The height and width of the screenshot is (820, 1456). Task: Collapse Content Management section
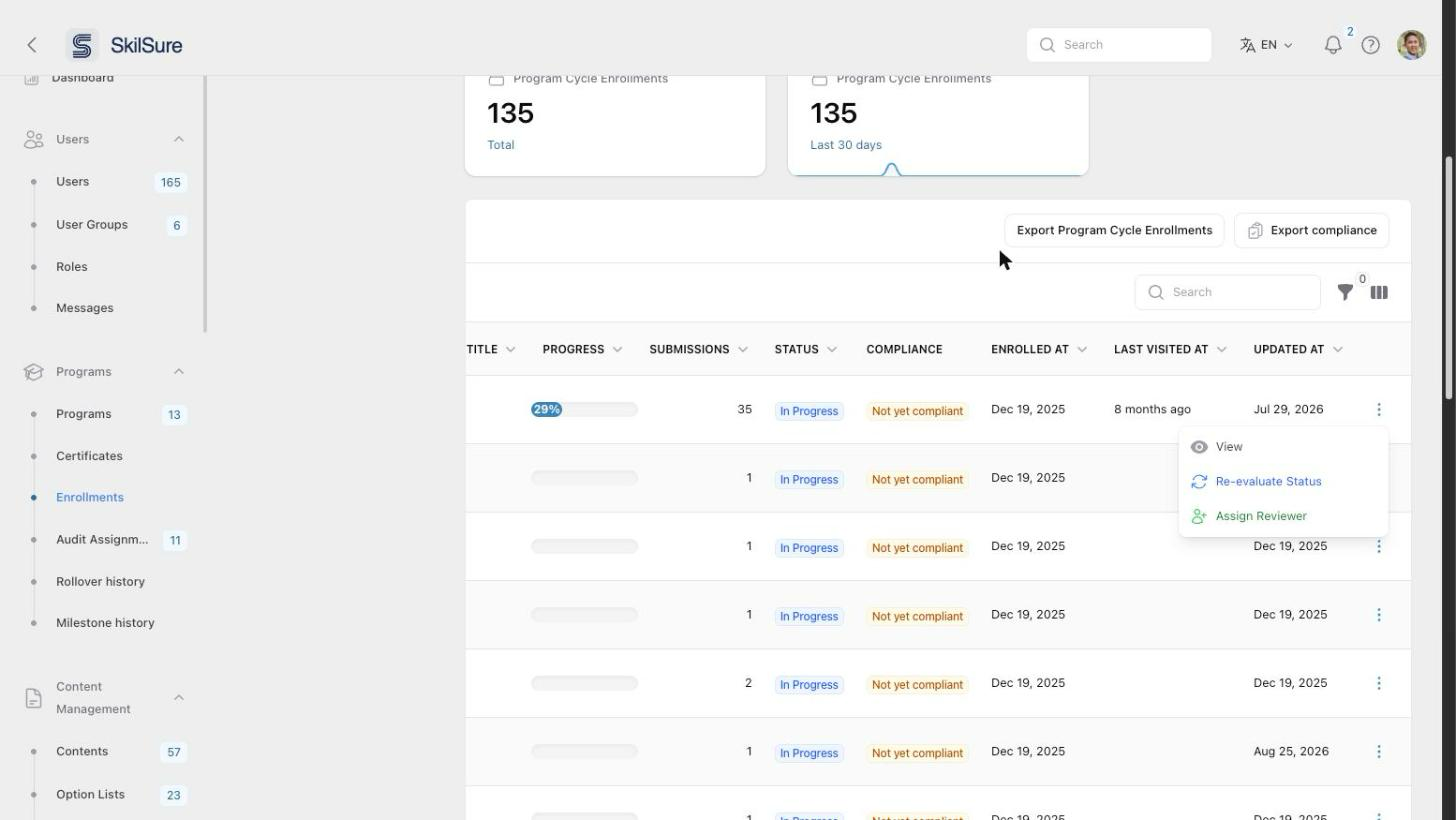(179, 698)
